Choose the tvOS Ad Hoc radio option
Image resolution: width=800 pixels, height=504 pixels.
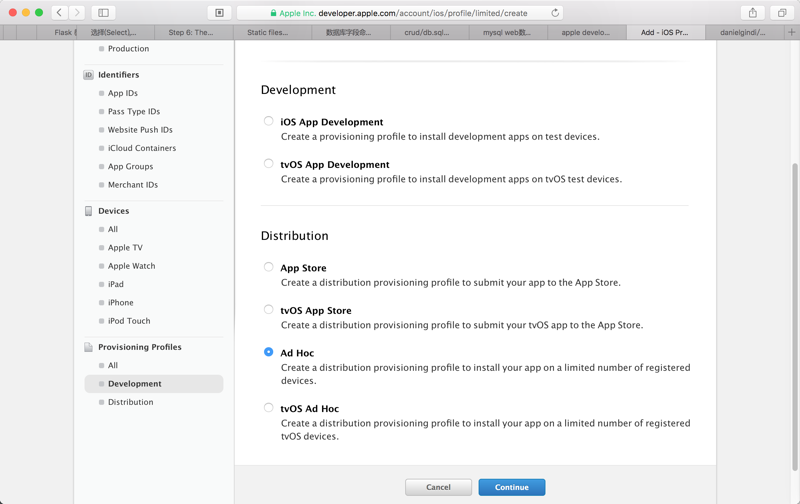pos(268,408)
